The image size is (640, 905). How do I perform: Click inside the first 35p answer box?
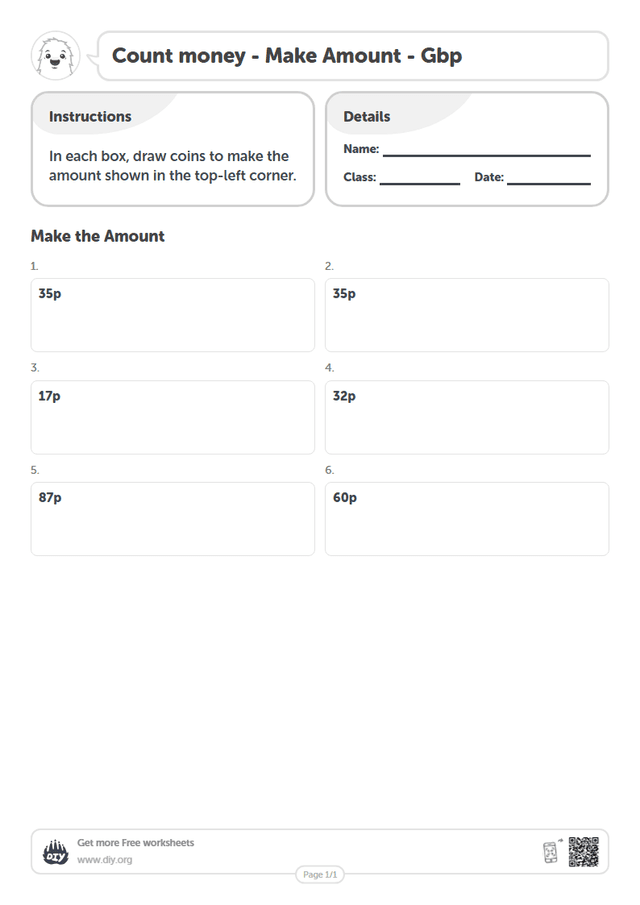coord(173,315)
